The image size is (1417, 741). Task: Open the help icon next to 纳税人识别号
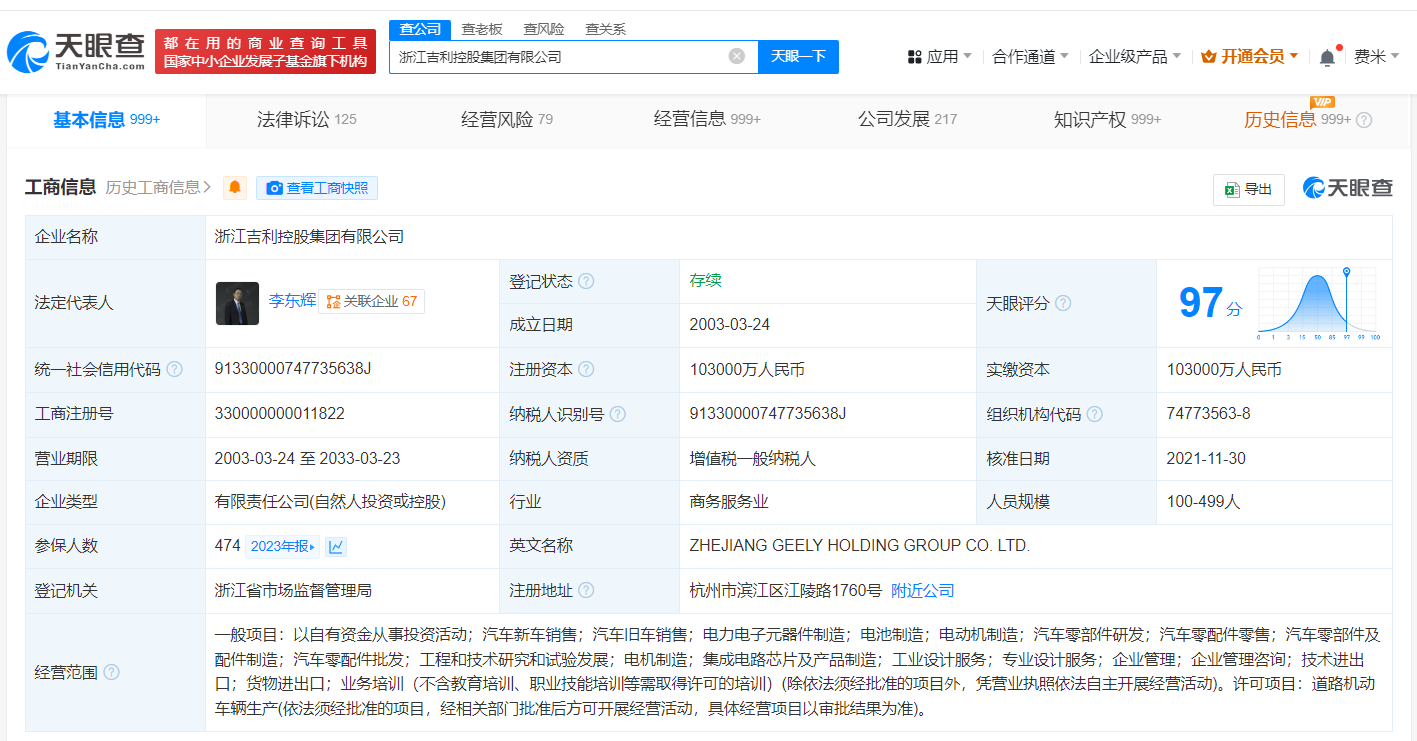coord(618,414)
